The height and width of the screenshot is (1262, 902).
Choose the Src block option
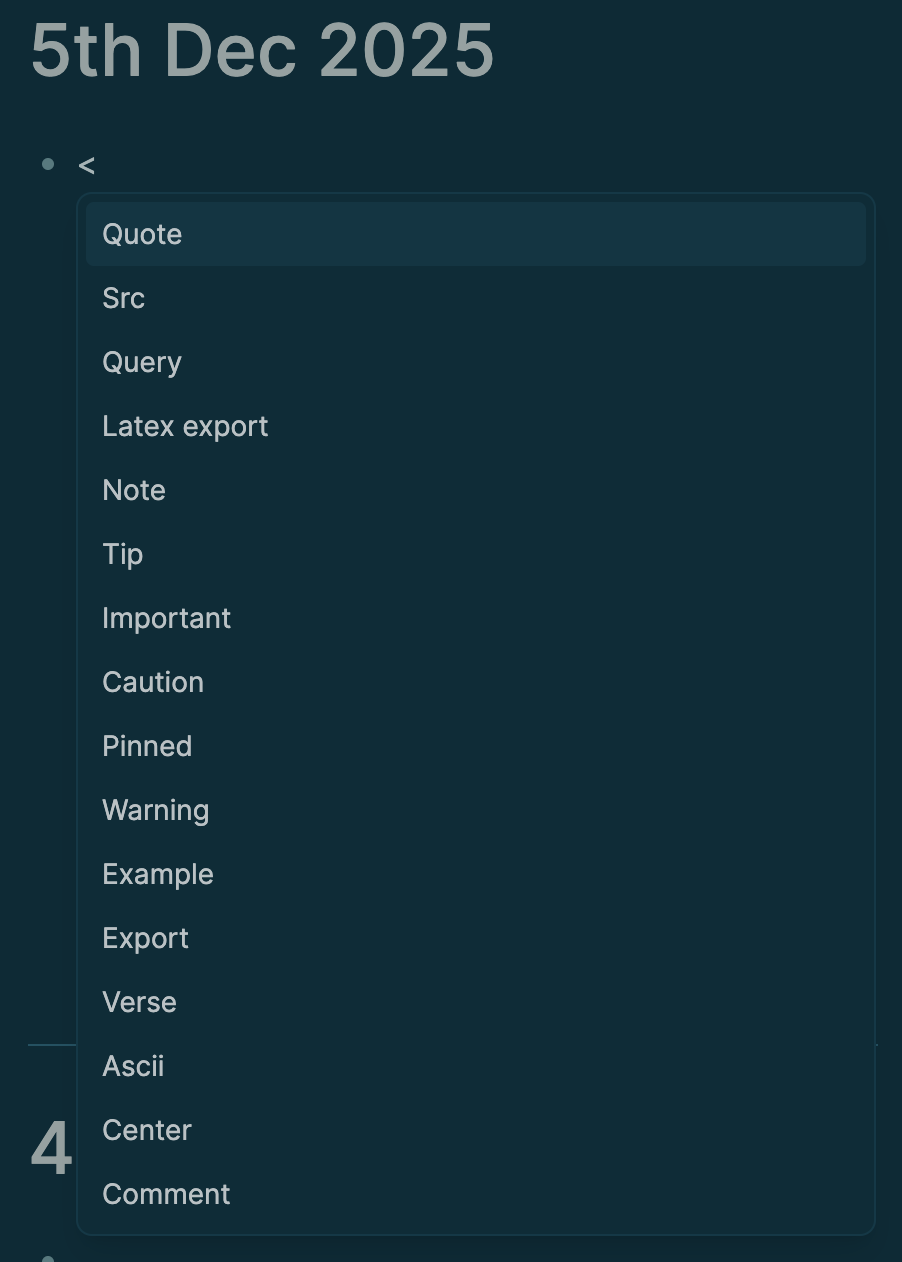[x=124, y=298]
